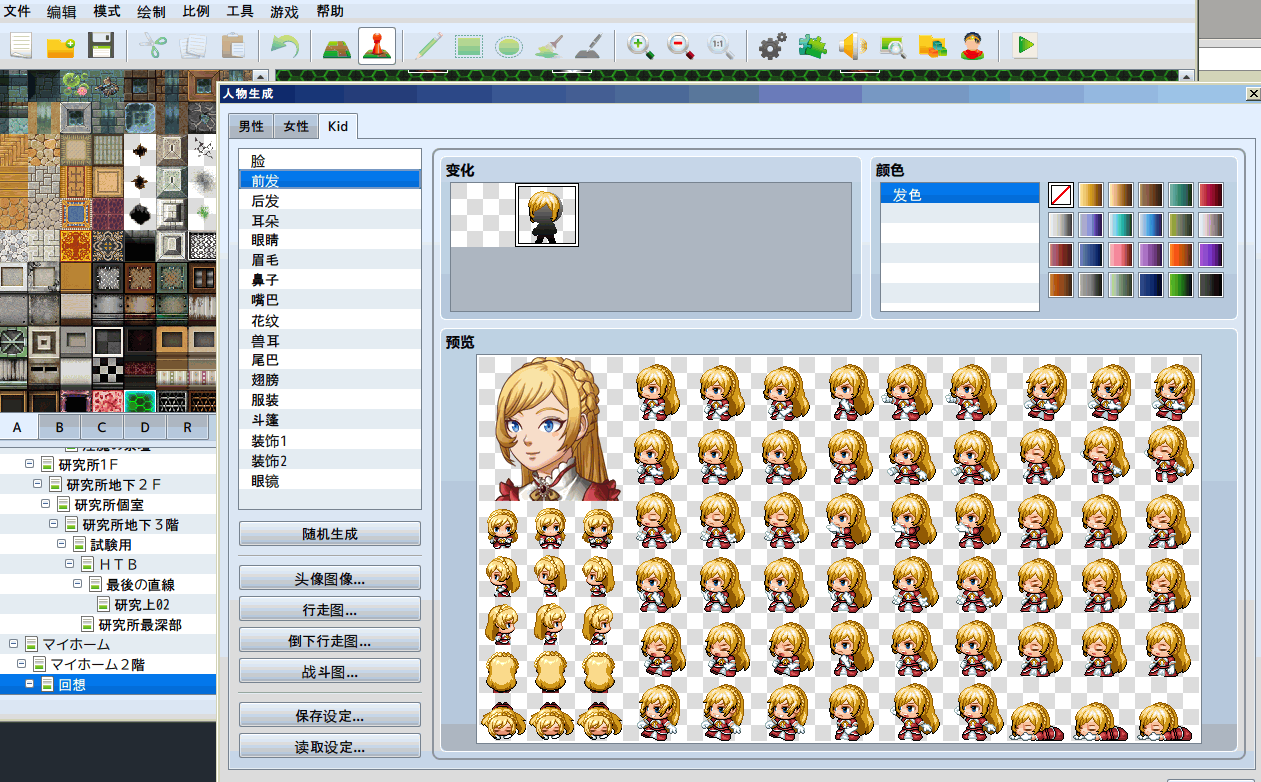The height and width of the screenshot is (782, 1261).
Task: Select the blonde hair variation thumbnail
Action: tap(547, 215)
